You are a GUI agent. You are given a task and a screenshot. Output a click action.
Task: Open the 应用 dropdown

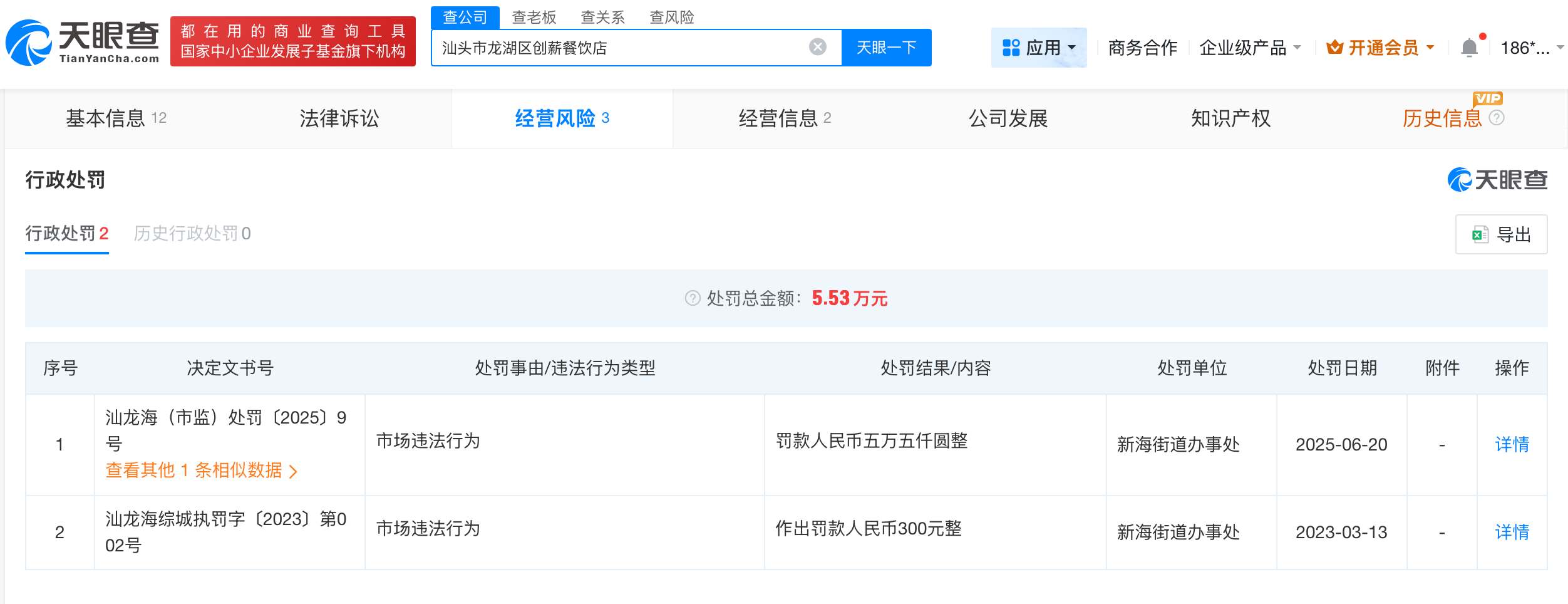pyautogui.click(x=1046, y=47)
